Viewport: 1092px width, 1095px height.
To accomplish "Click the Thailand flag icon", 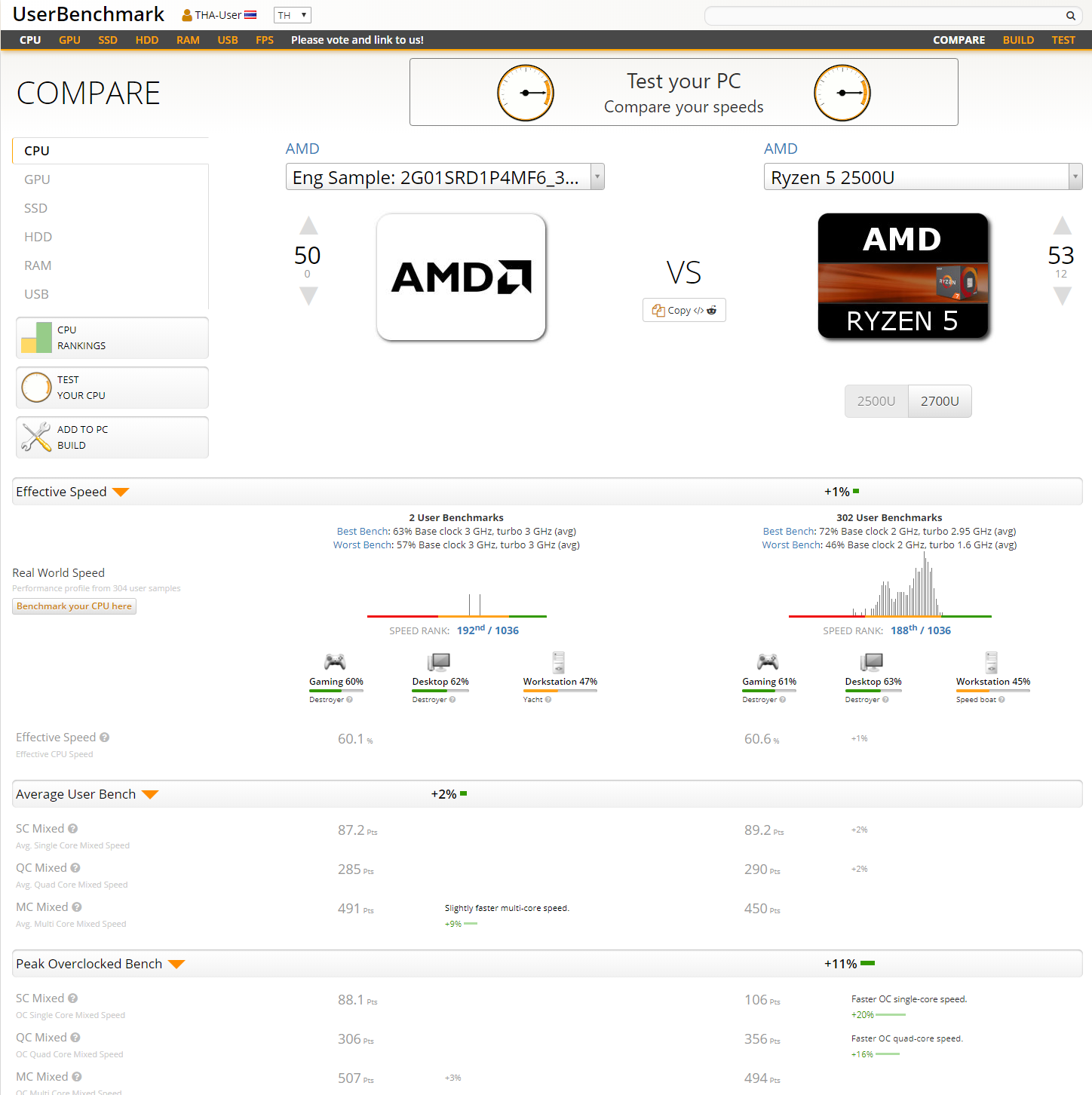I will 250,15.
